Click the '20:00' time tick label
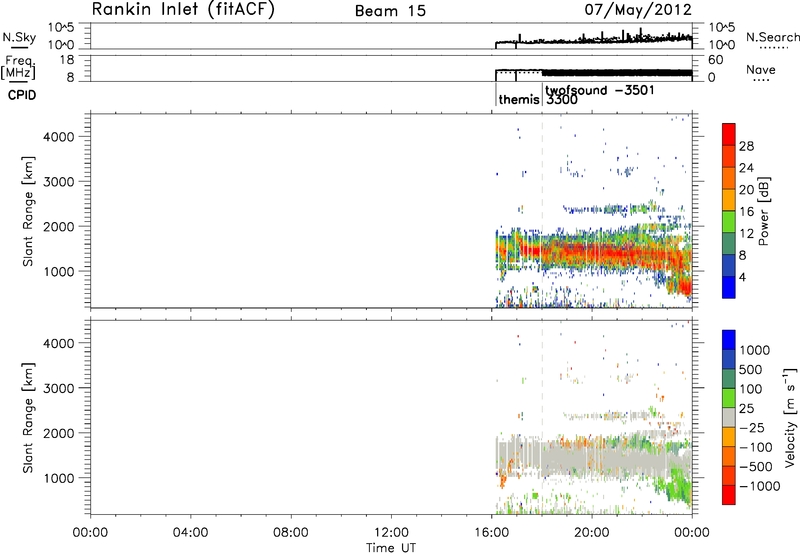The height and width of the screenshot is (554, 800). 592,533
